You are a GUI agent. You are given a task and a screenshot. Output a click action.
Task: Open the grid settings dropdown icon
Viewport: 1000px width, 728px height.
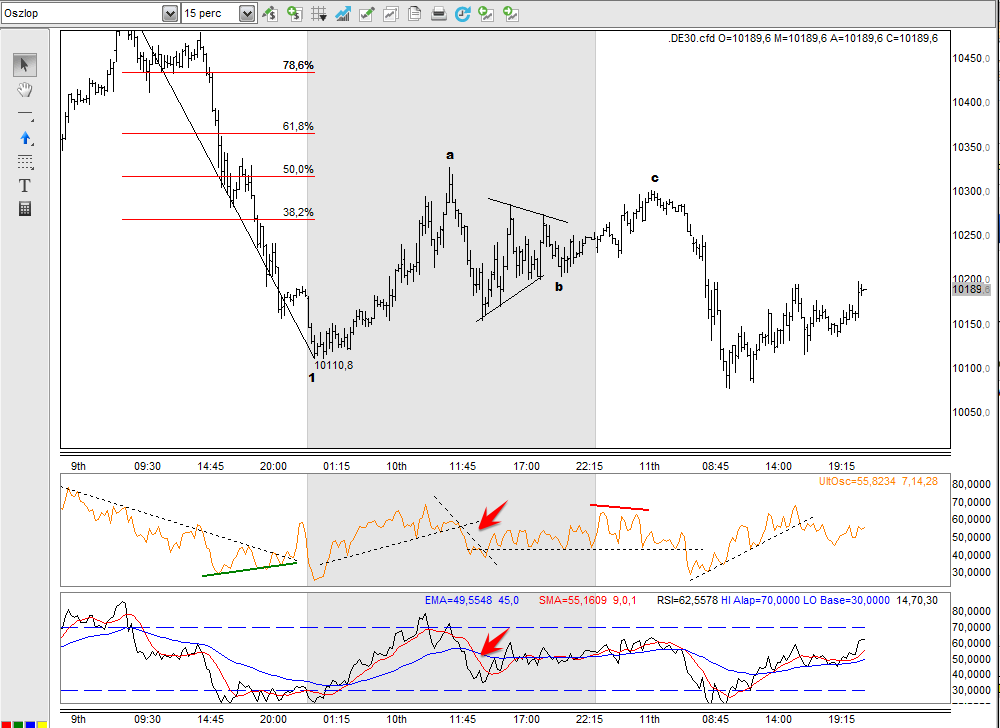(319, 13)
